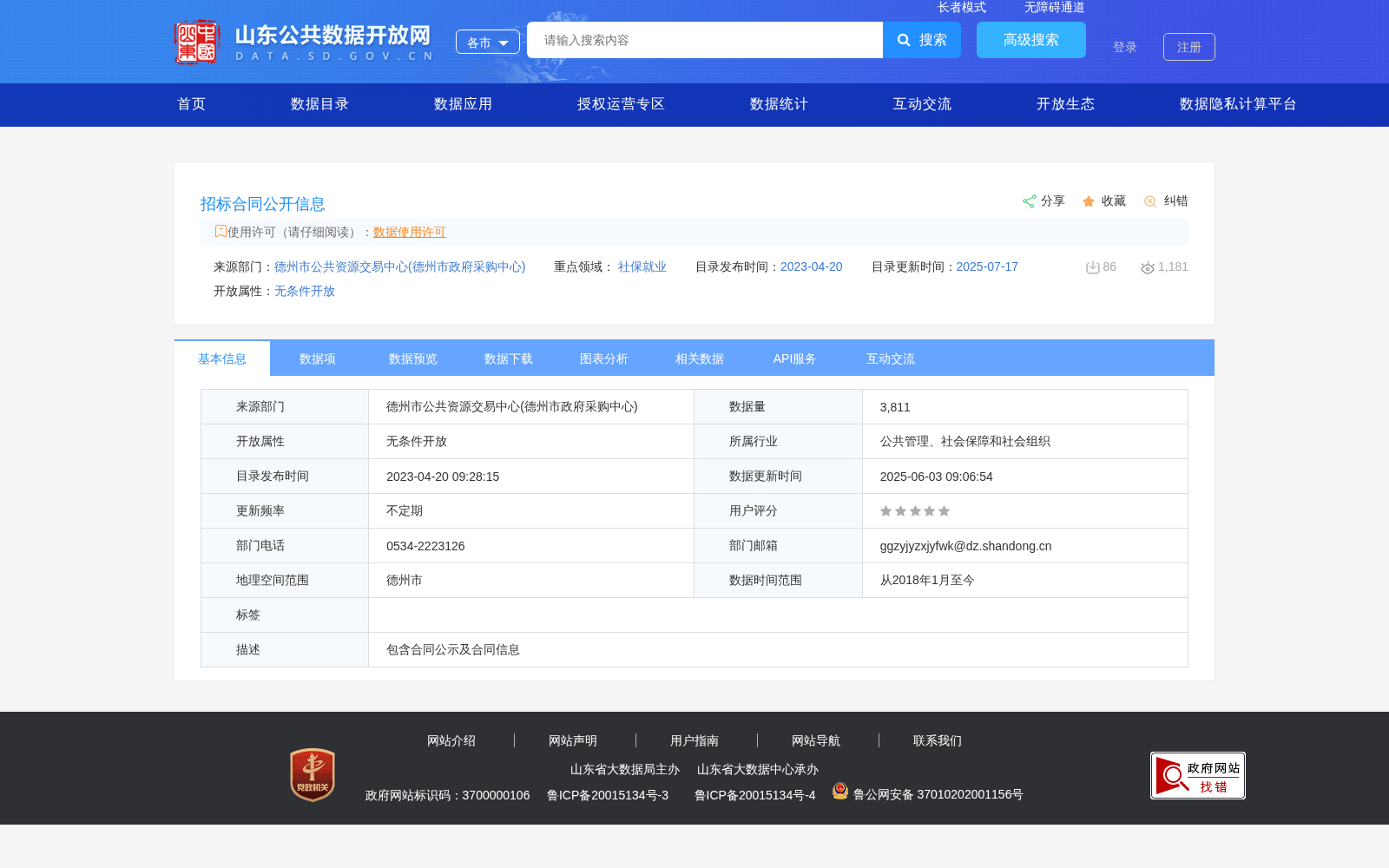This screenshot has height=868, width=1389.
Task: Open 开放生态 in the navigation bar
Action: [x=1066, y=104]
